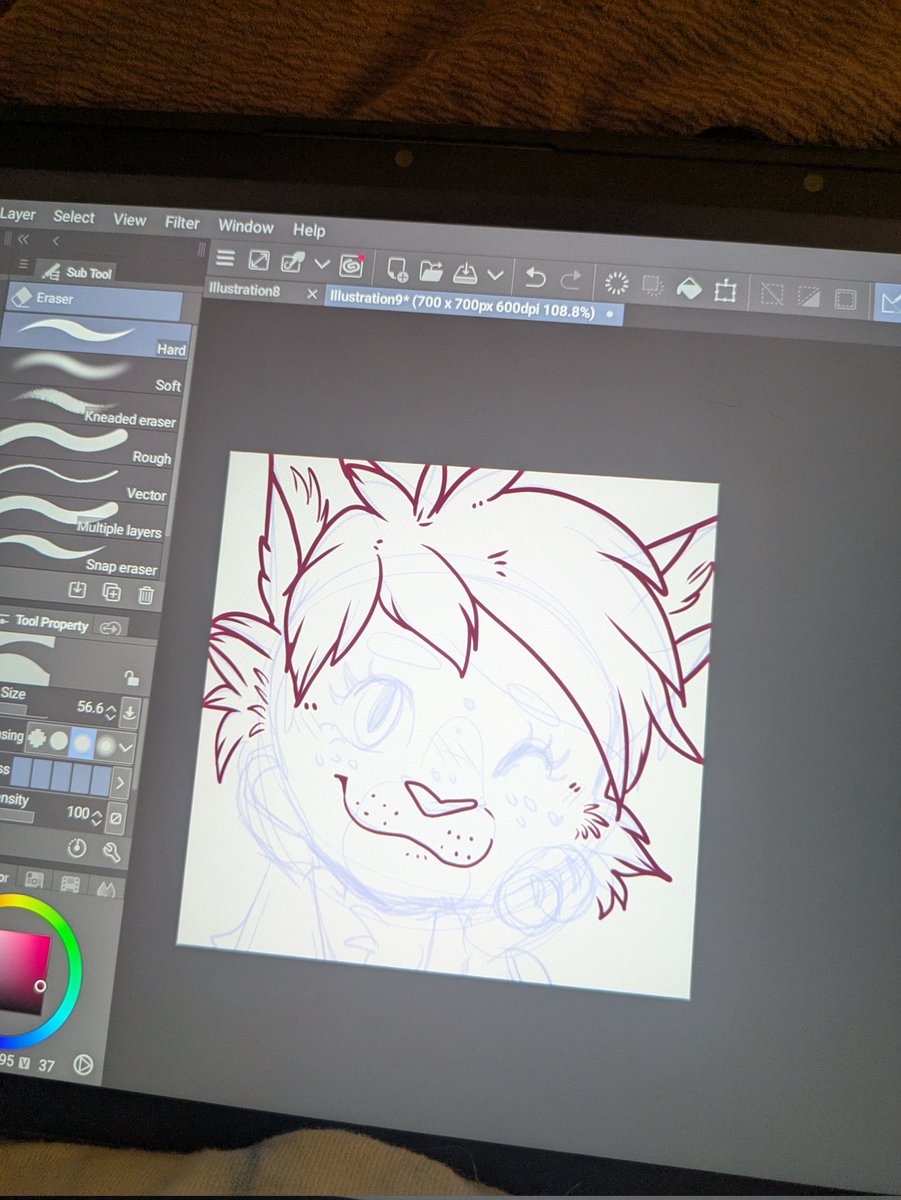Select the strong anti-aliasing option
The width and height of the screenshot is (901, 1200).
[105, 745]
